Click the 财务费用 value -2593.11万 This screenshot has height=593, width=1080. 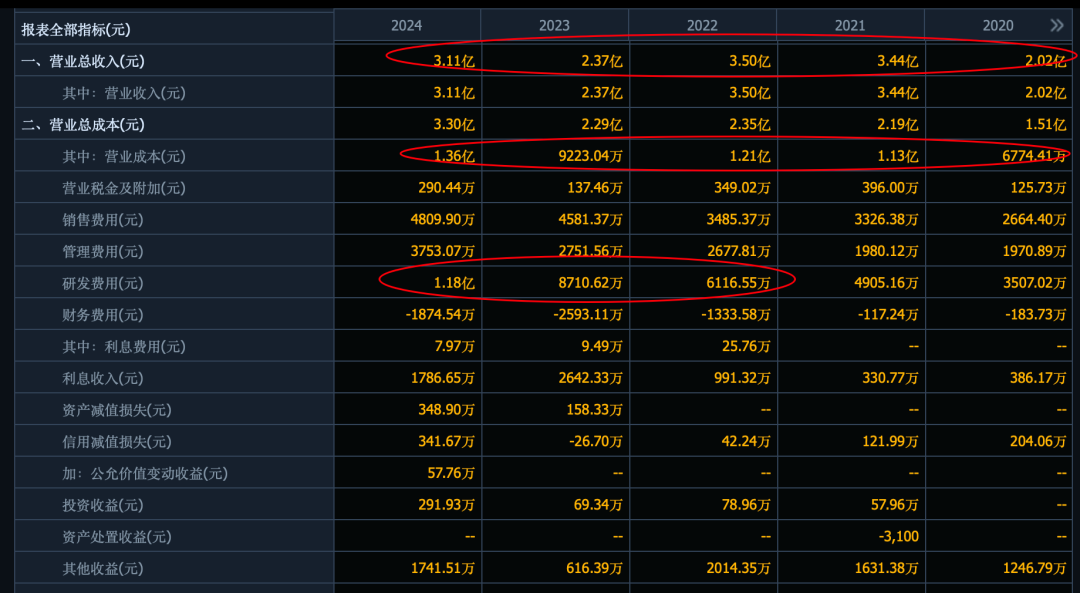tap(588, 315)
